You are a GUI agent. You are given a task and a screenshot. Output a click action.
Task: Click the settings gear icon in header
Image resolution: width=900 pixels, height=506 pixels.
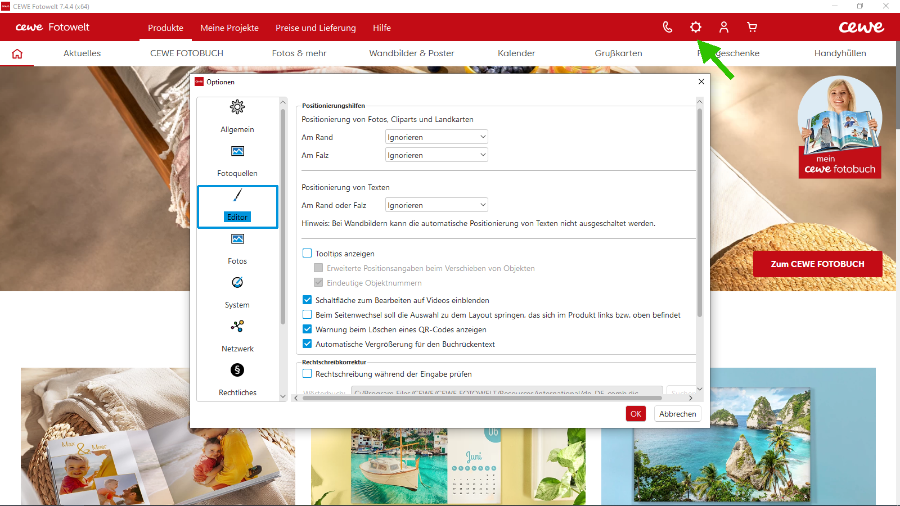tap(696, 27)
